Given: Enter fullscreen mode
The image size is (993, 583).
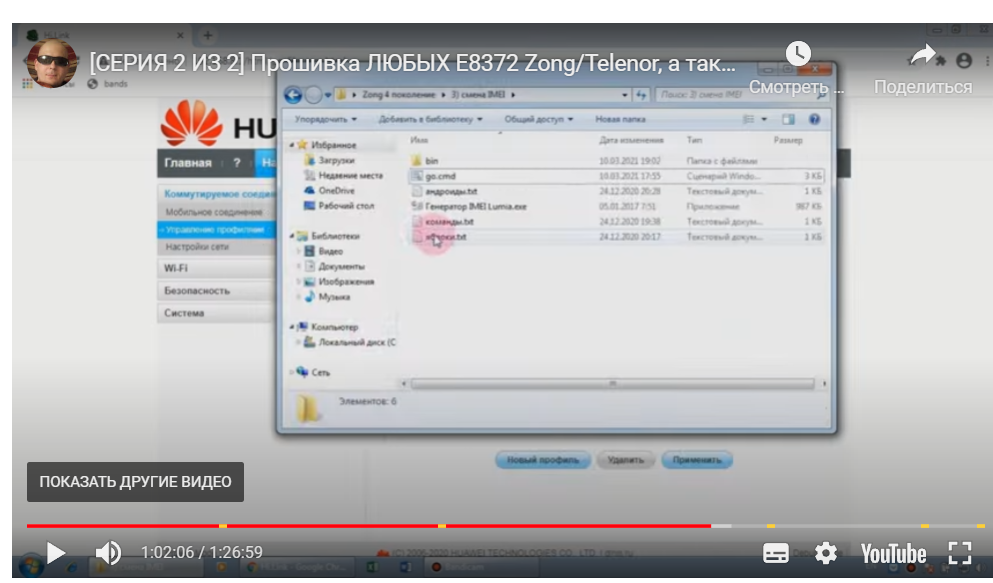Looking at the screenshot, I should (x=959, y=553).
